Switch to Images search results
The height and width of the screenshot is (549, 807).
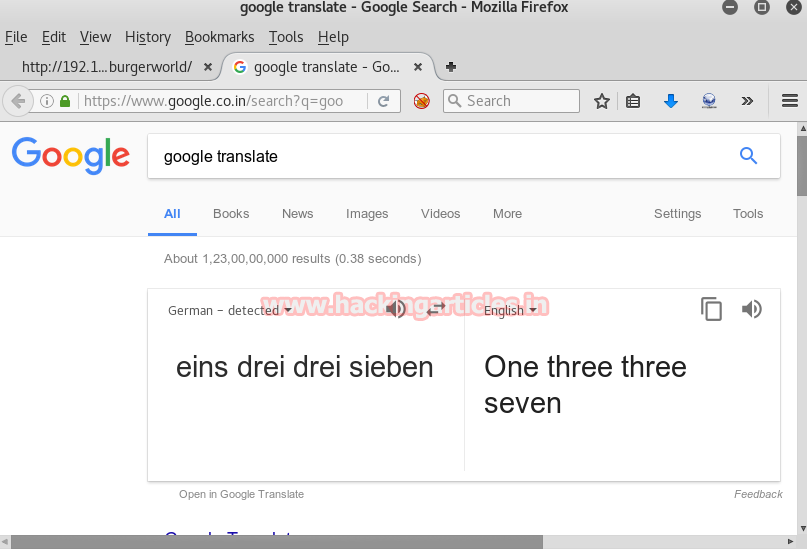coord(367,214)
